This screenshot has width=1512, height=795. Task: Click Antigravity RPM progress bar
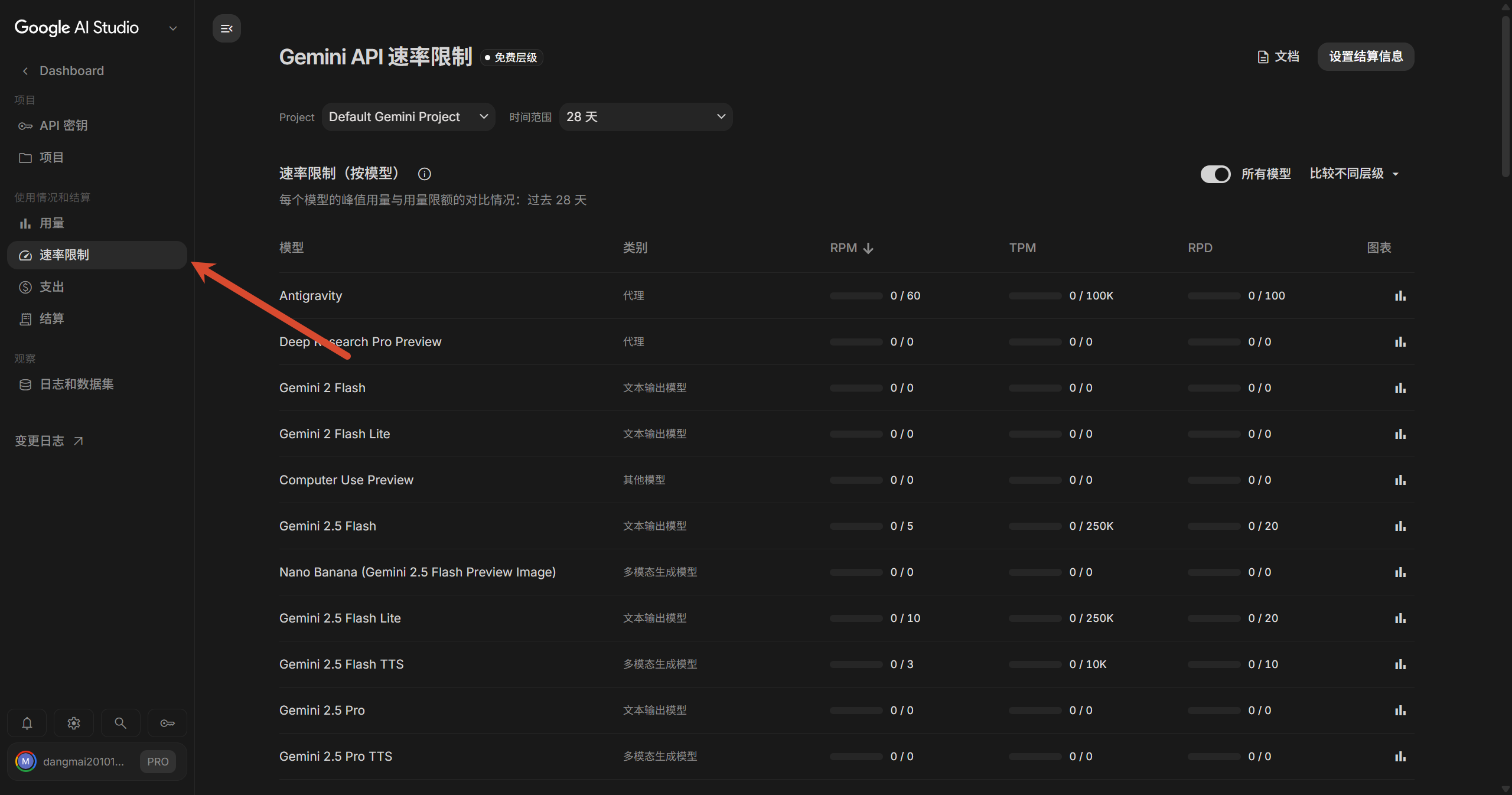tap(856, 296)
